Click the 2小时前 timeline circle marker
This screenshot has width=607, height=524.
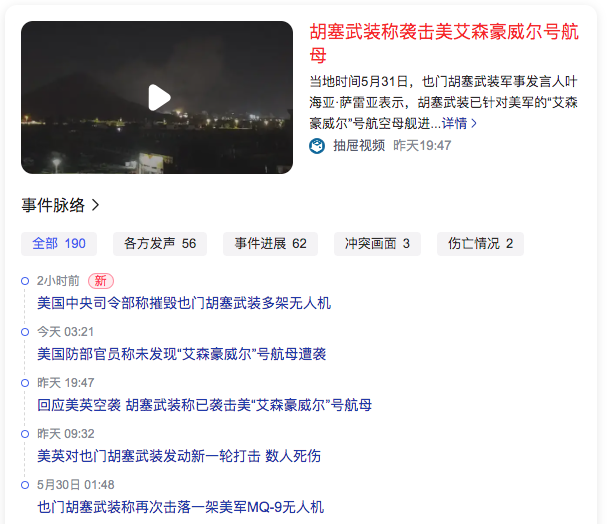[x=25, y=281]
